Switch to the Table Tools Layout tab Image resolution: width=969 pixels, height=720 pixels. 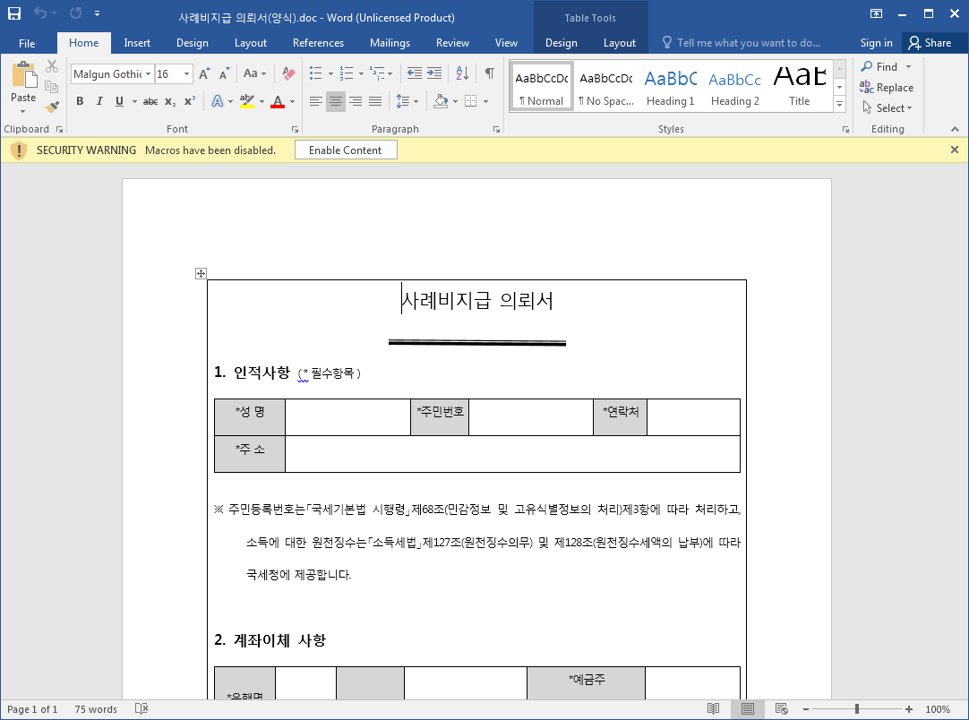click(619, 43)
